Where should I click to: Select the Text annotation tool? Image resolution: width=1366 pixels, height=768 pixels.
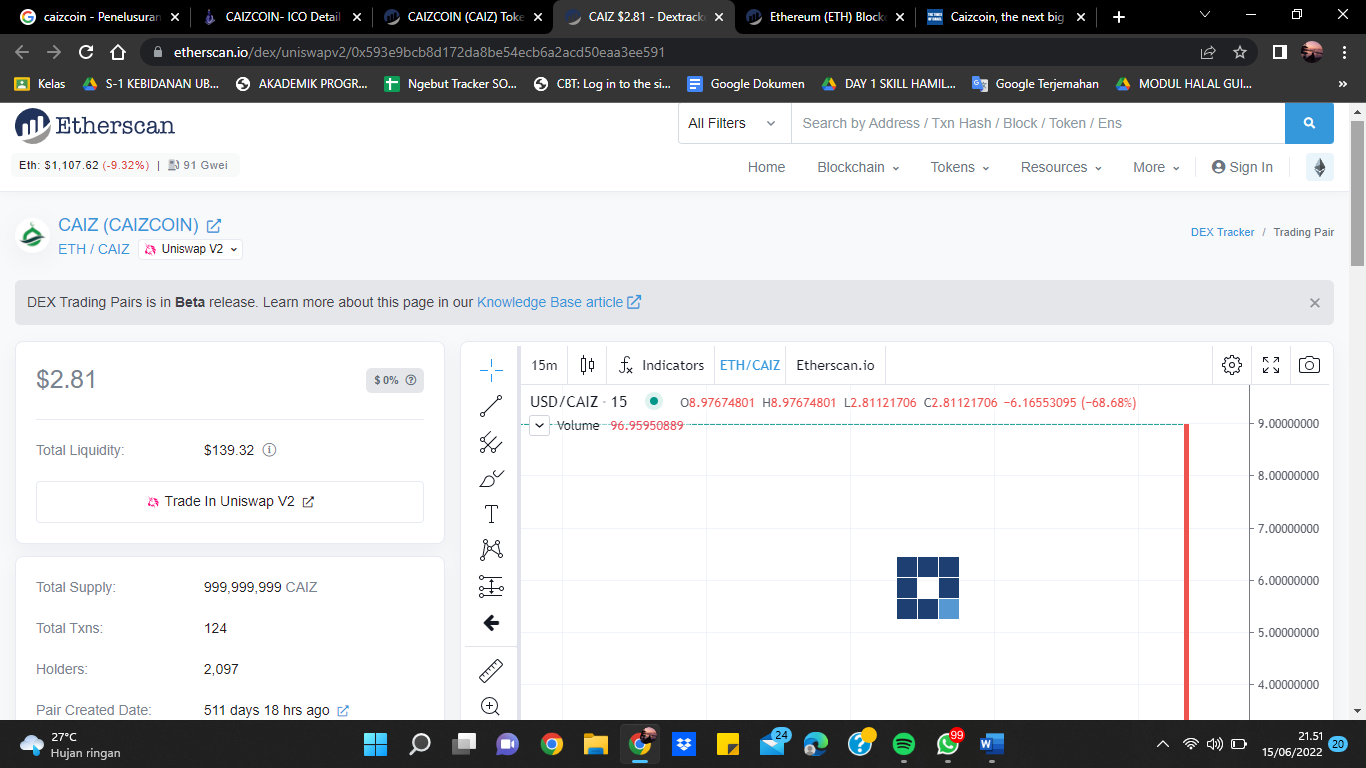pos(491,514)
